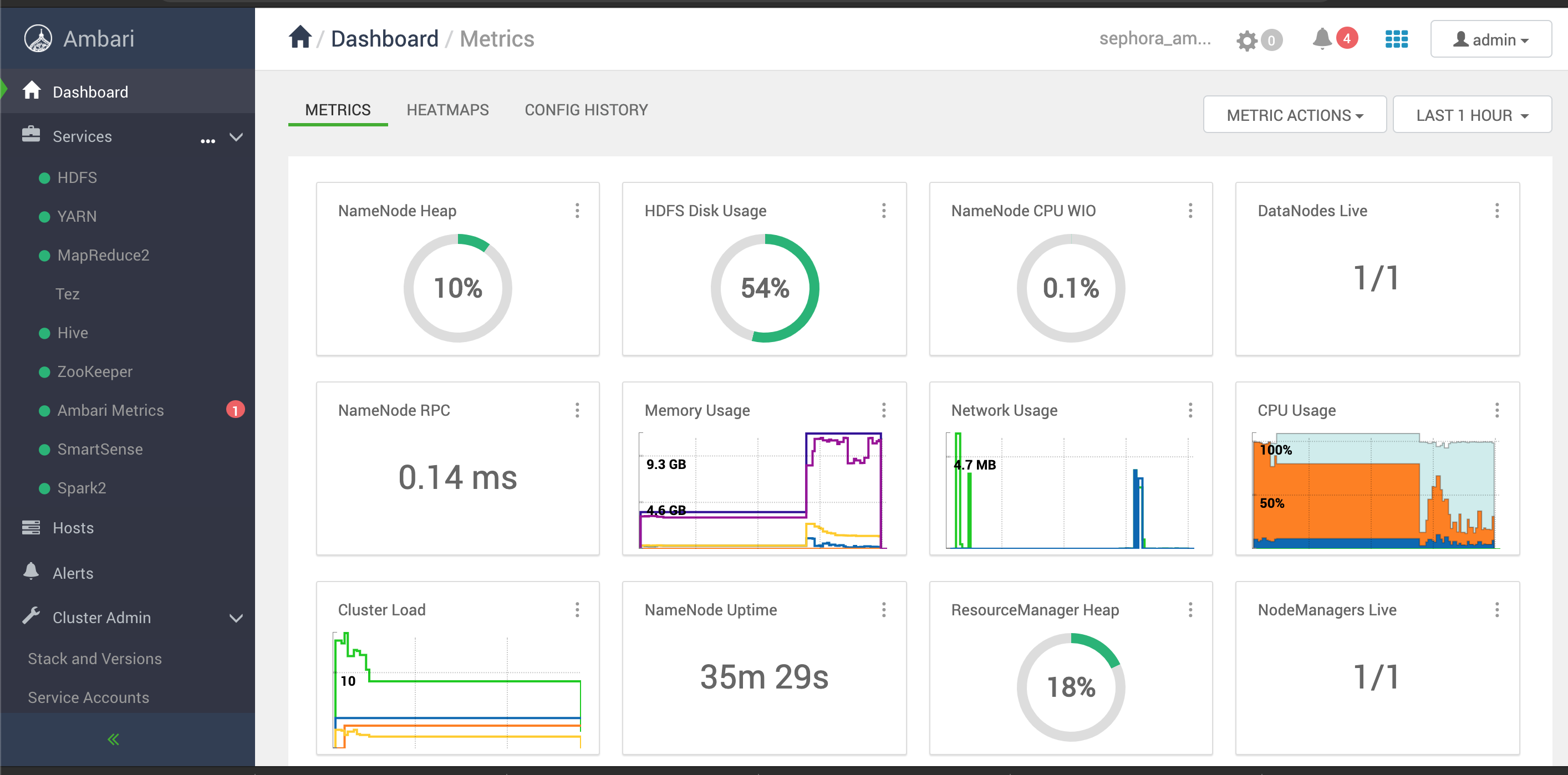The width and height of the screenshot is (1568, 775).
Task: Click the Cluster Admin wrench icon
Action: (31, 616)
